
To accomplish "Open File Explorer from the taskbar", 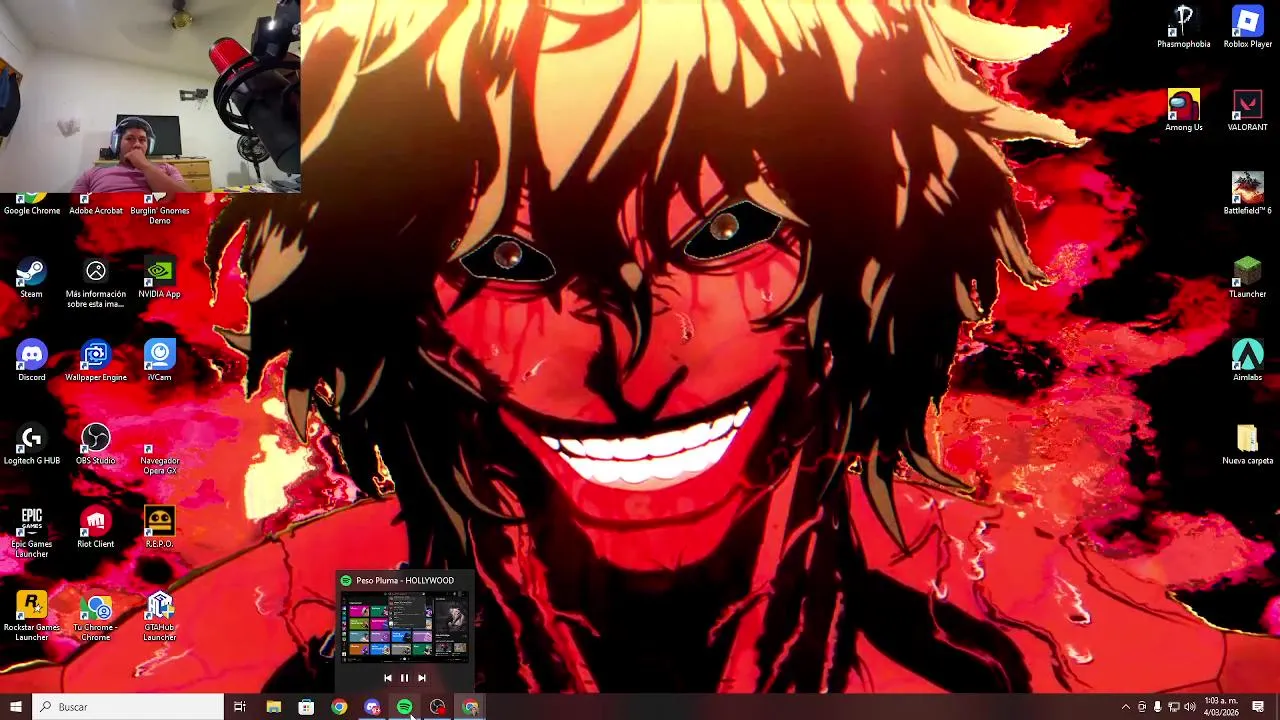I will (x=273, y=707).
